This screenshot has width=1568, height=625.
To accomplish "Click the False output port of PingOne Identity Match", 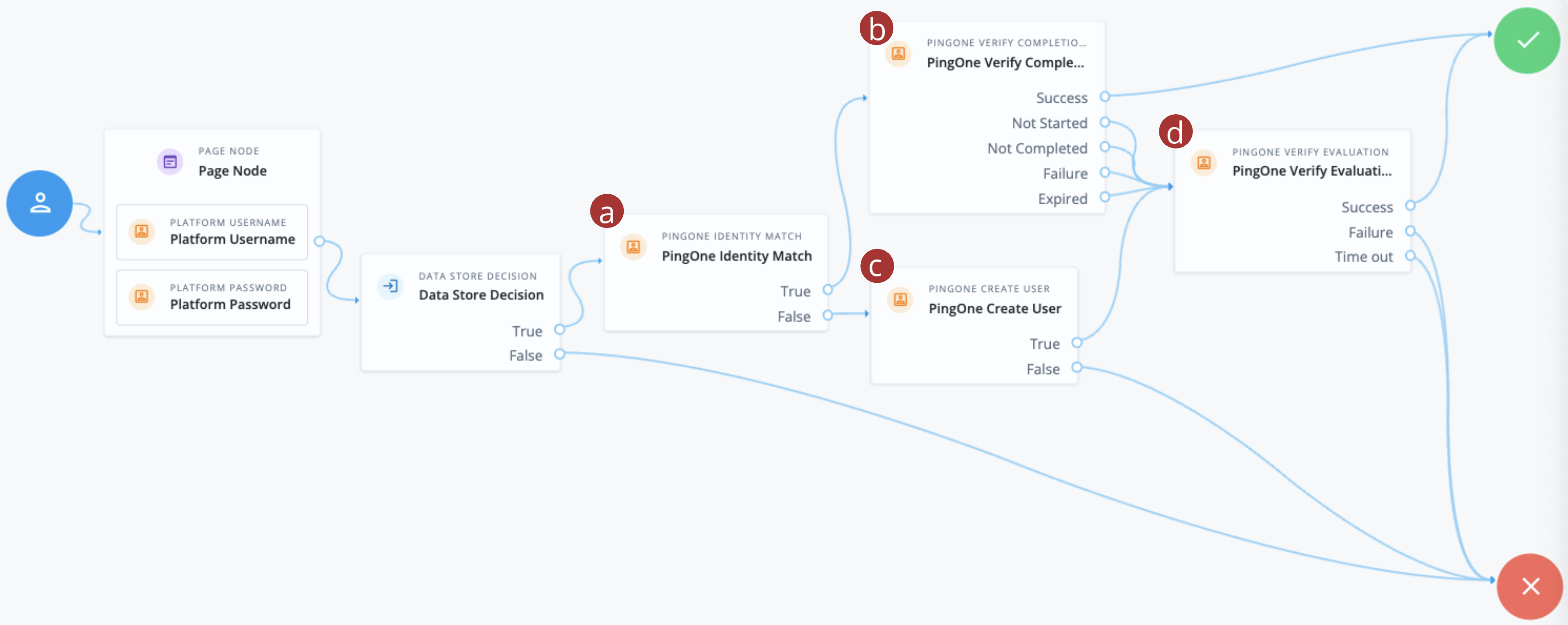I will pyautogui.click(x=828, y=316).
